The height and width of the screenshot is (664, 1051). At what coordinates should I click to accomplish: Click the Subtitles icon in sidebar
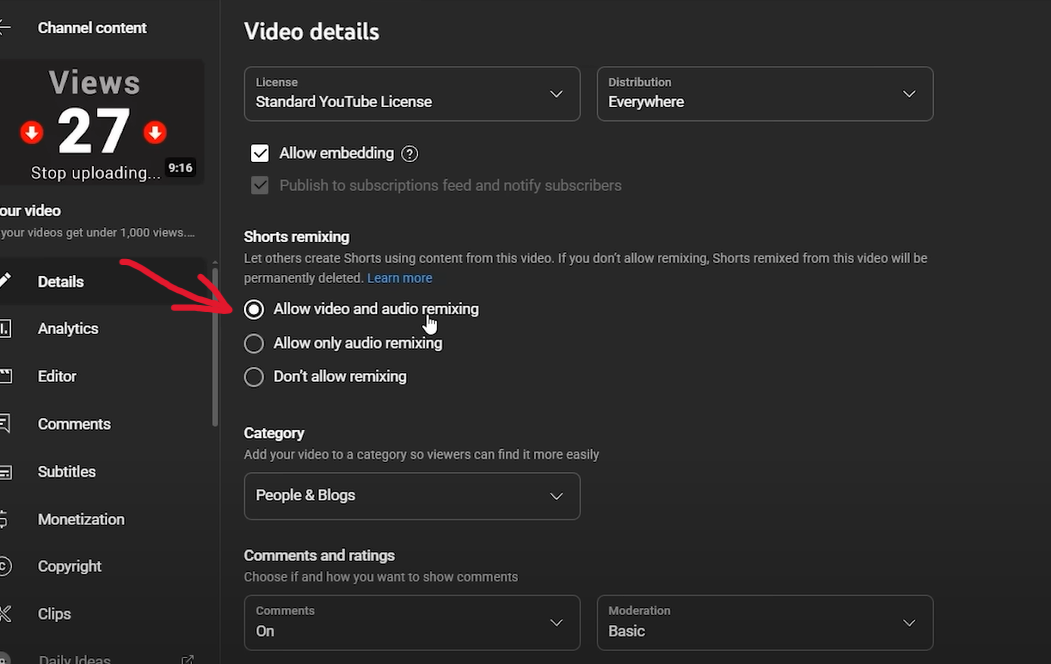coord(5,472)
